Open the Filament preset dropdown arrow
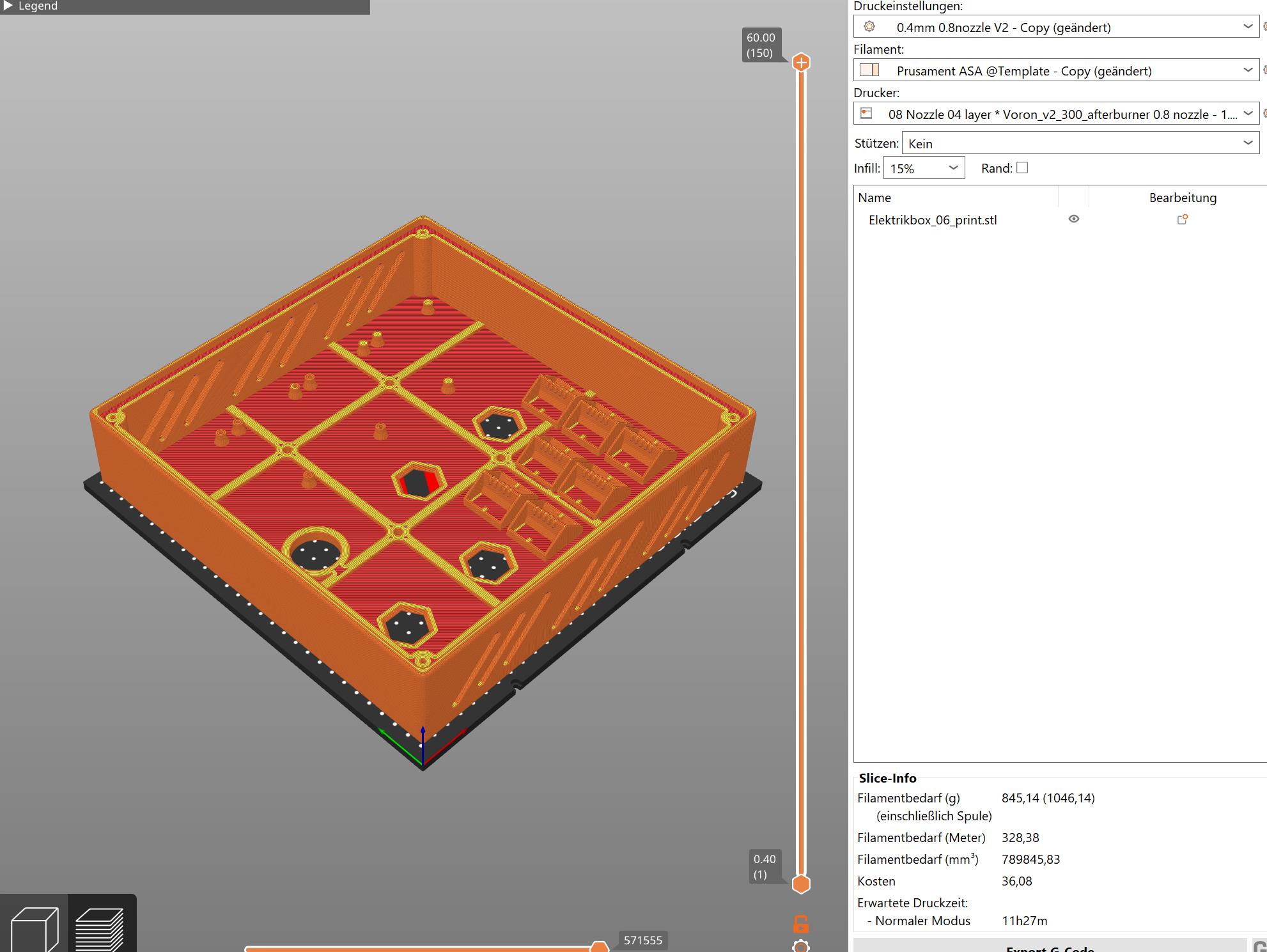The width and height of the screenshot is (1267, 952). point(1248,70)
